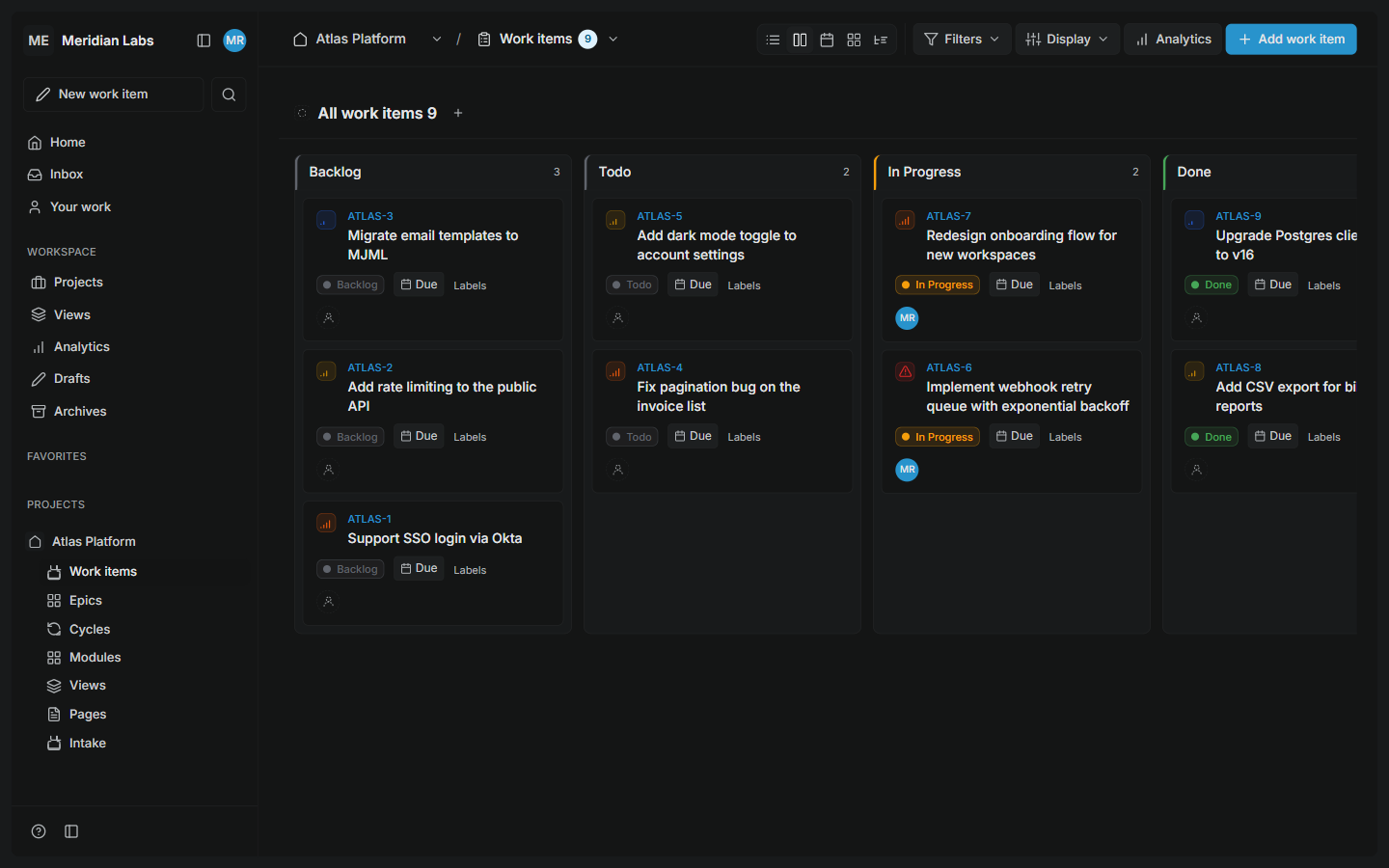Change priority icon on ATLAS-9 card
Viewport: 1389px width, 868px height.
1194,220
